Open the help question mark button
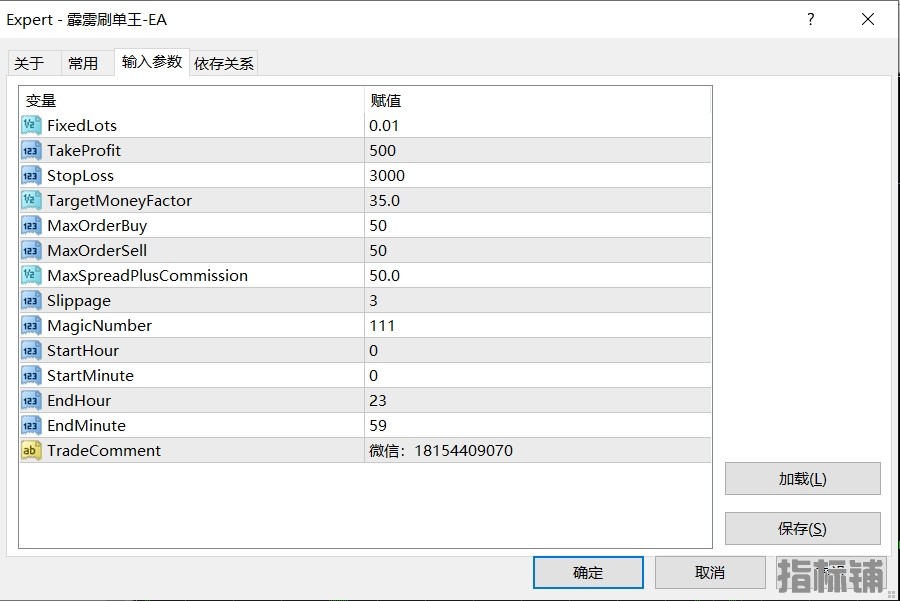 coord(810,20)
